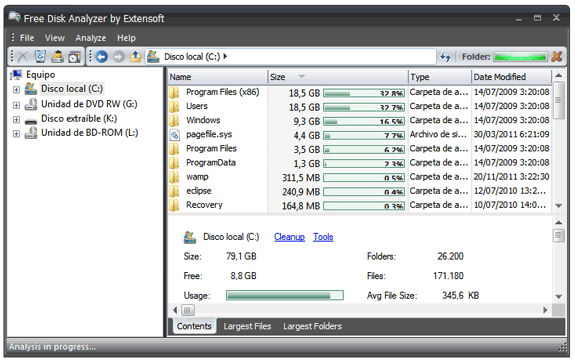Click the 311,5 MB size value of wamp
Image resolution: width=575 pixels, height=363 pixels.
(301, 178)
